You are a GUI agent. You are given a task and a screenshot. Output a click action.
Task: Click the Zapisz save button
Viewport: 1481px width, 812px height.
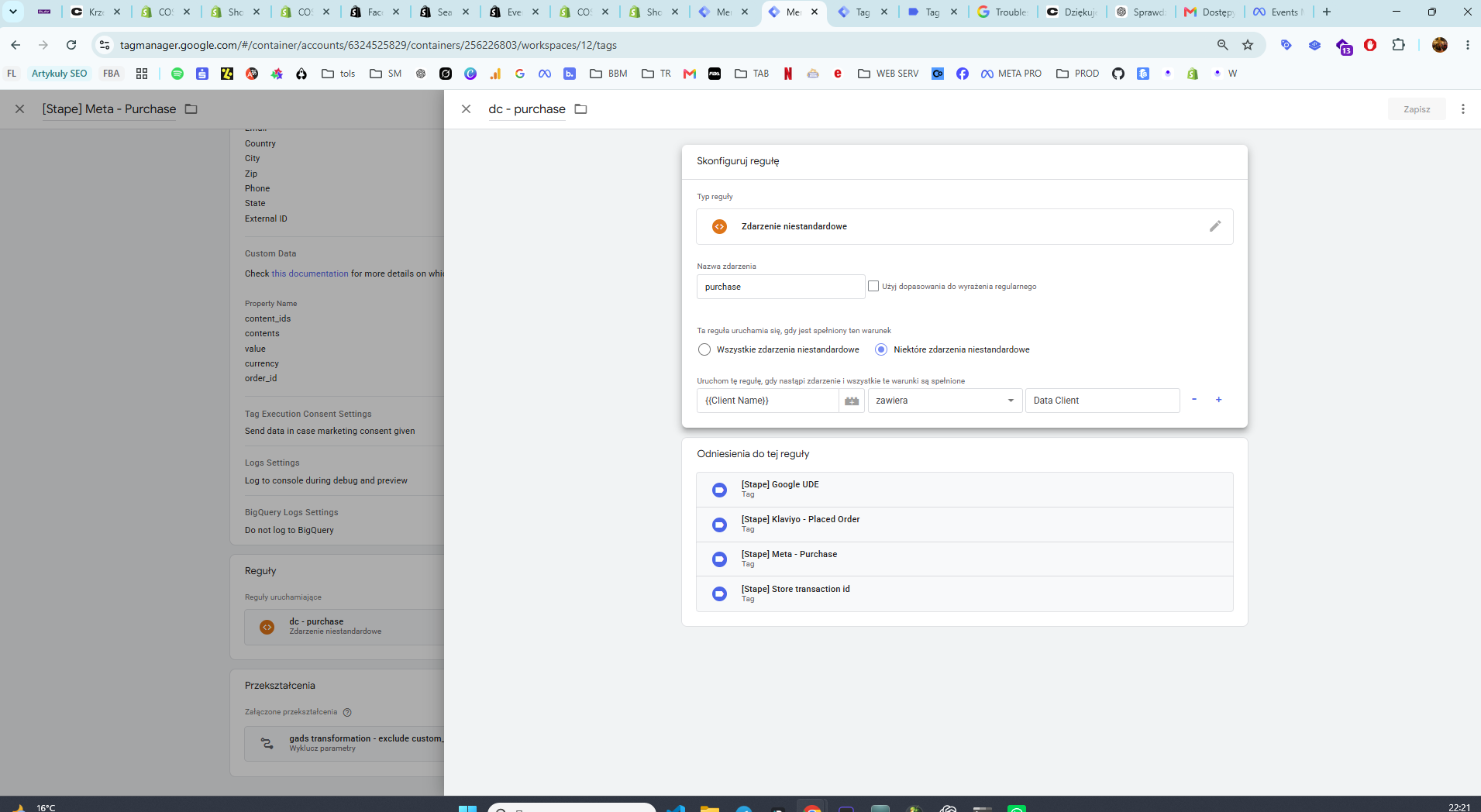[1417, 109]
